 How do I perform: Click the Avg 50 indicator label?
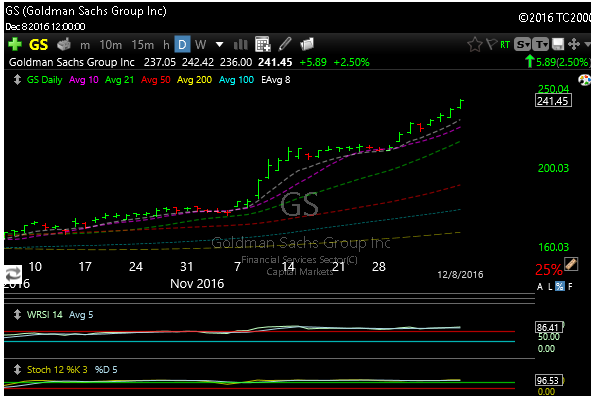tap(156, 80)
